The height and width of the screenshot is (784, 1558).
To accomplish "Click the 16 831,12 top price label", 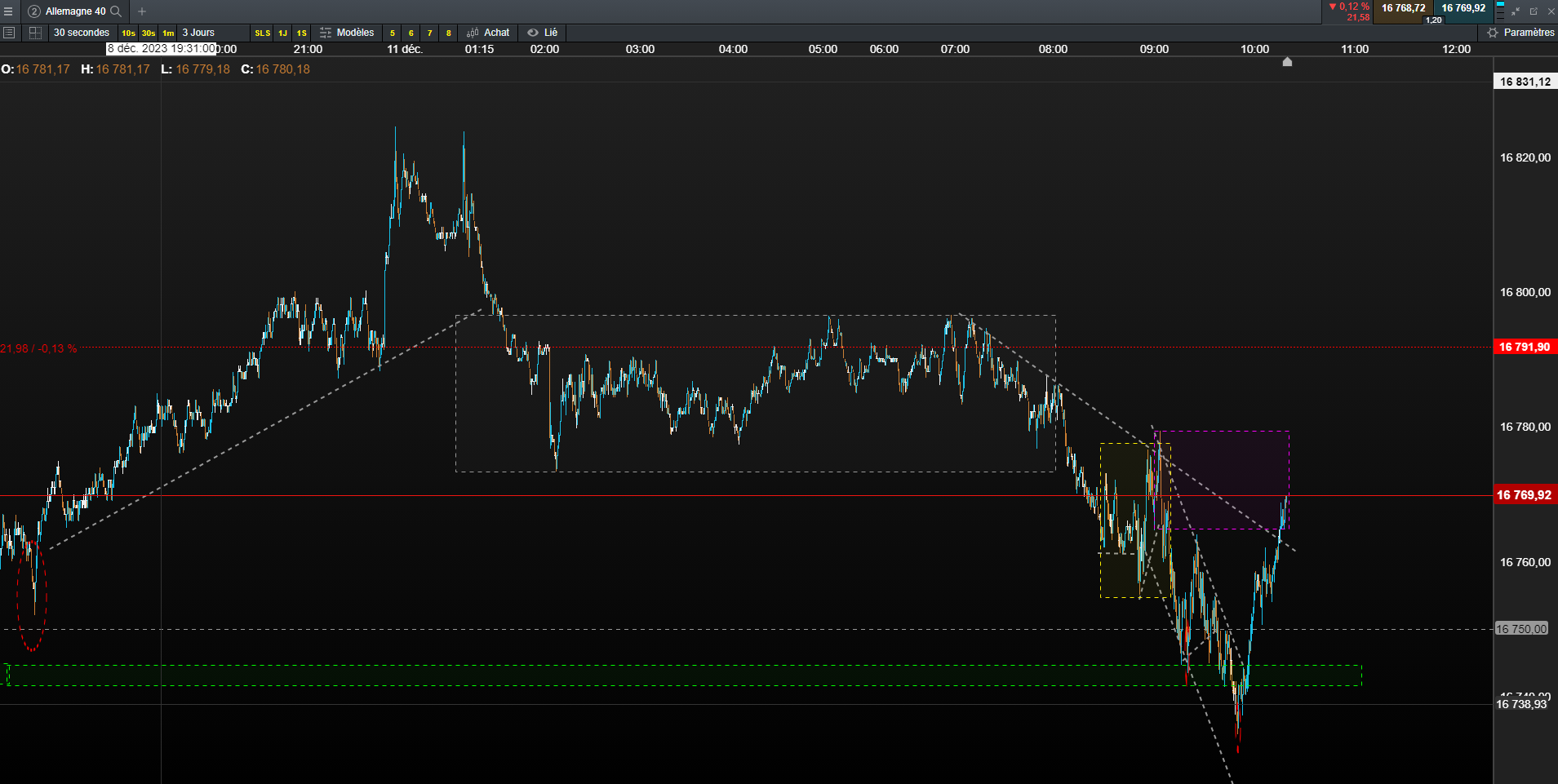I will [x=1525, y=82].
